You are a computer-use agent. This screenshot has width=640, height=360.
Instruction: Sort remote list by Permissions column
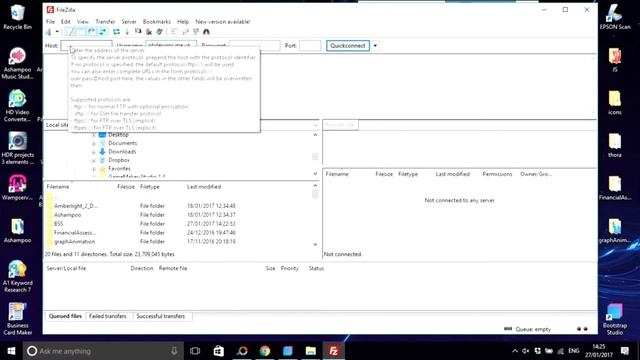(x=497, y=174)
